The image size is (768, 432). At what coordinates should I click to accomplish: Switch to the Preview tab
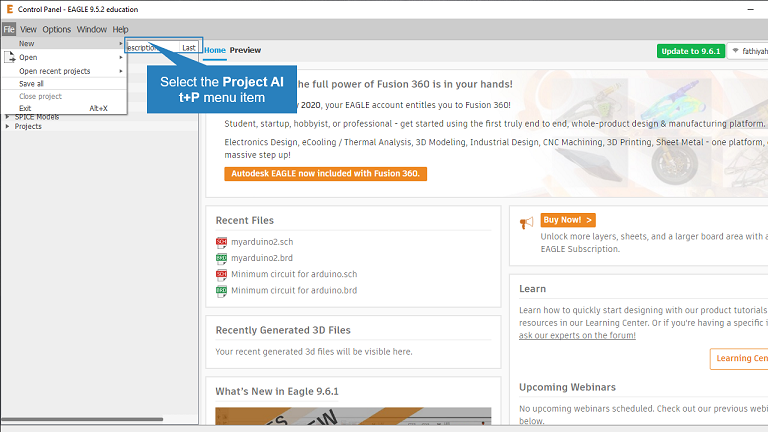tap(245, 50)
